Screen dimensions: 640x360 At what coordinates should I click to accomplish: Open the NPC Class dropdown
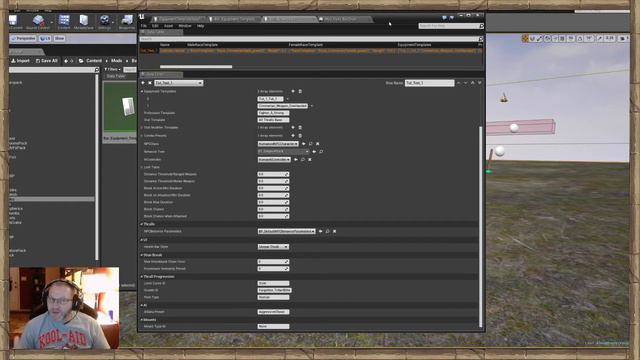click(x=278, y=144)
